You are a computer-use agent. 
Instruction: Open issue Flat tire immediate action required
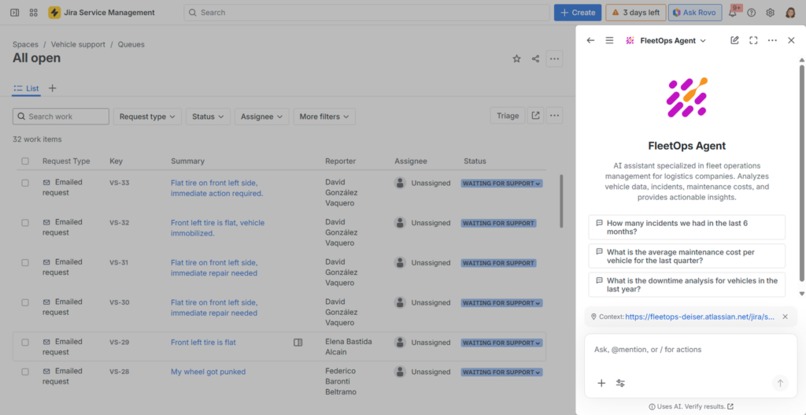tap(216, 188)
